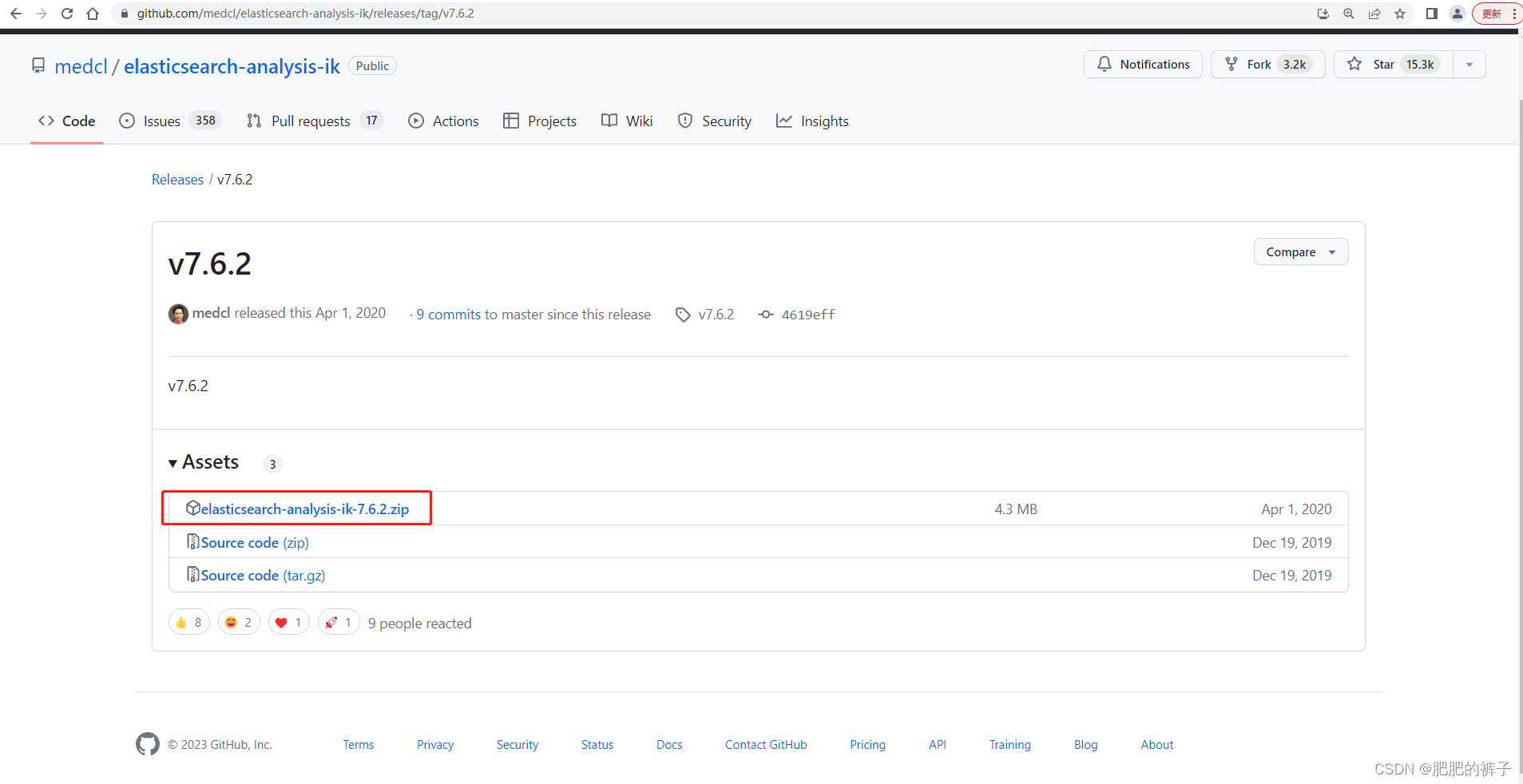The height and width of the screenshot is (784, 1523).
Task: Go back with the browser back arrow
Action: (x=16, y=14)
